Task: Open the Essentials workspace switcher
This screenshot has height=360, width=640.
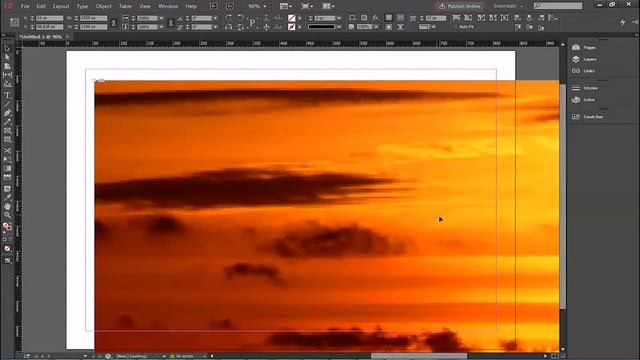Action: (508, 6)
